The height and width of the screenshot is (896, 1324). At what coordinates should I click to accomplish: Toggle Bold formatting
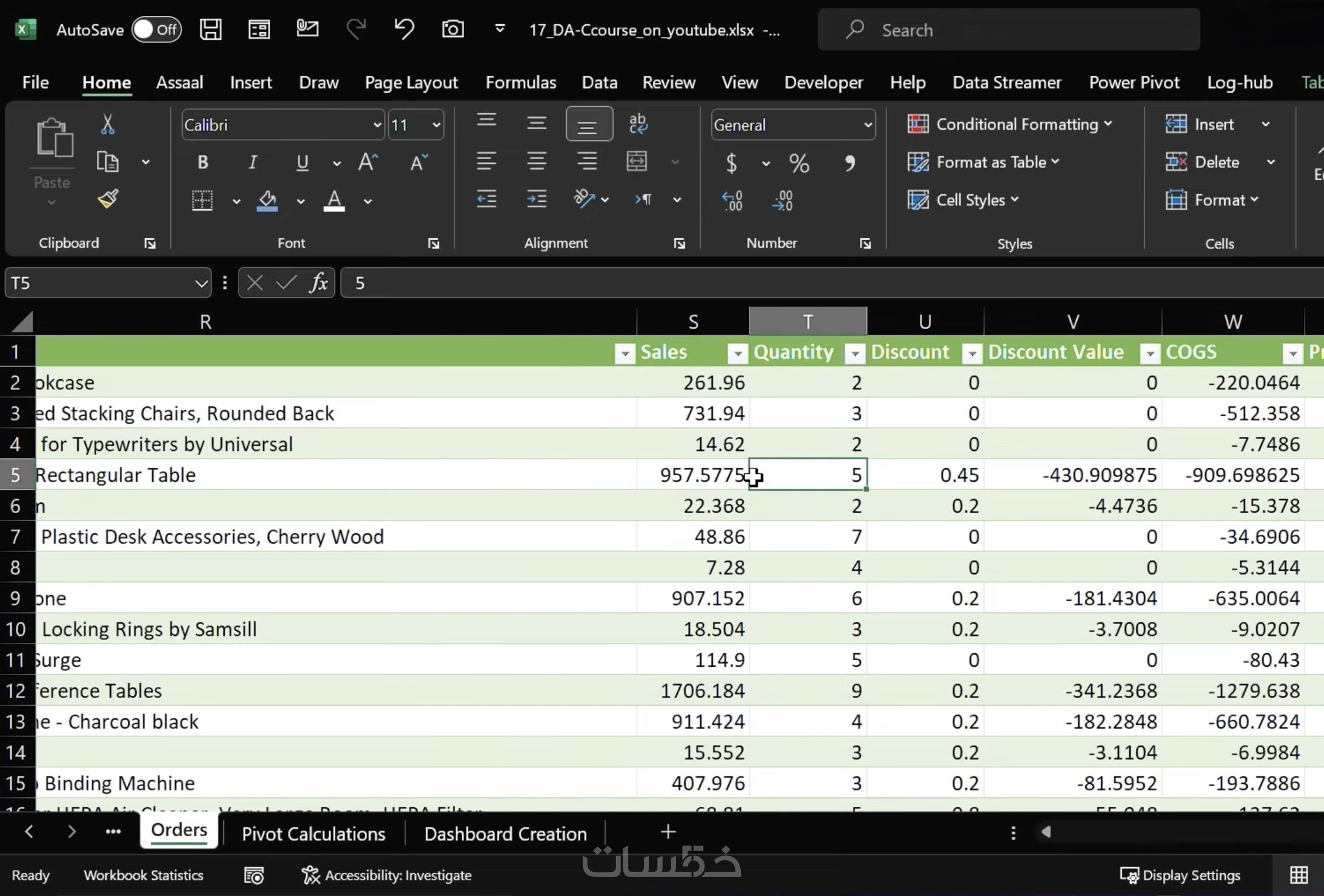tap(203, 162)
